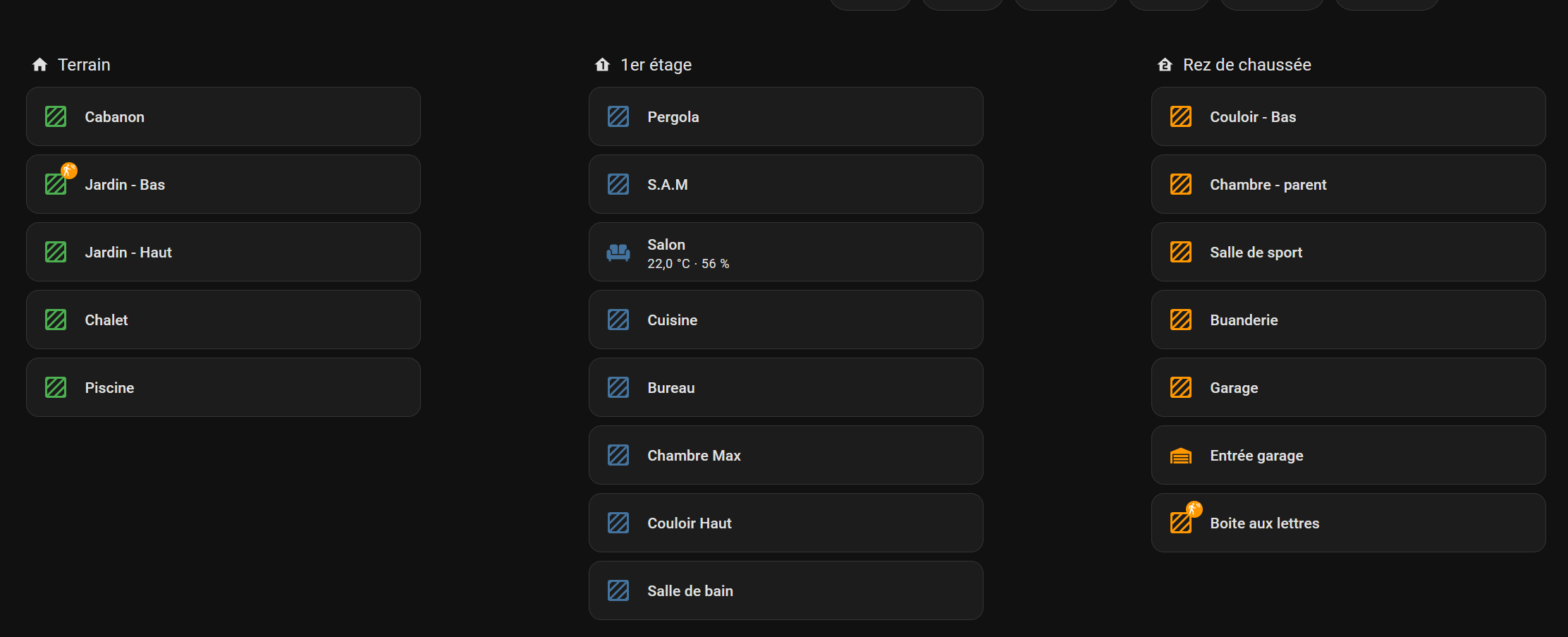Open the Salle de bain area card
The image size is (1568, 637).
click(x=785, y=590)
